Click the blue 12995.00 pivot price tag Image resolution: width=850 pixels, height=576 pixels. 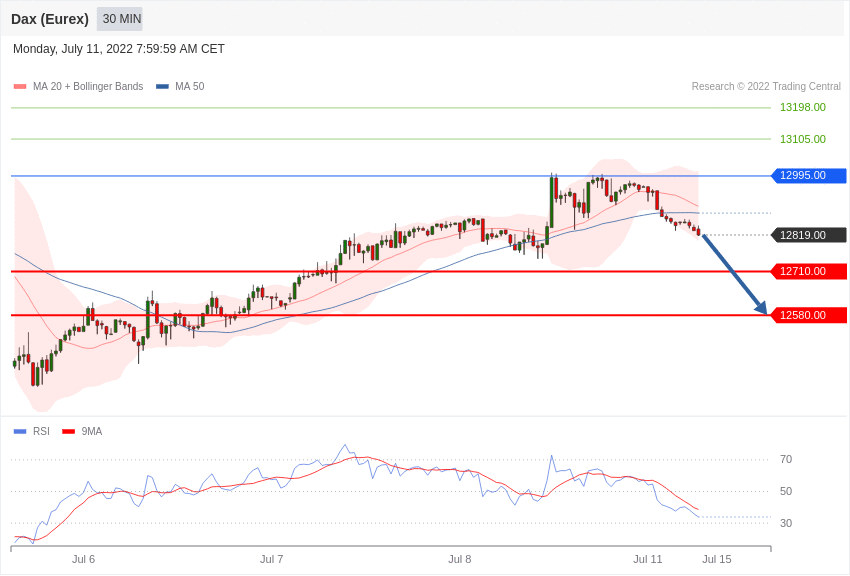click(809, 176)
